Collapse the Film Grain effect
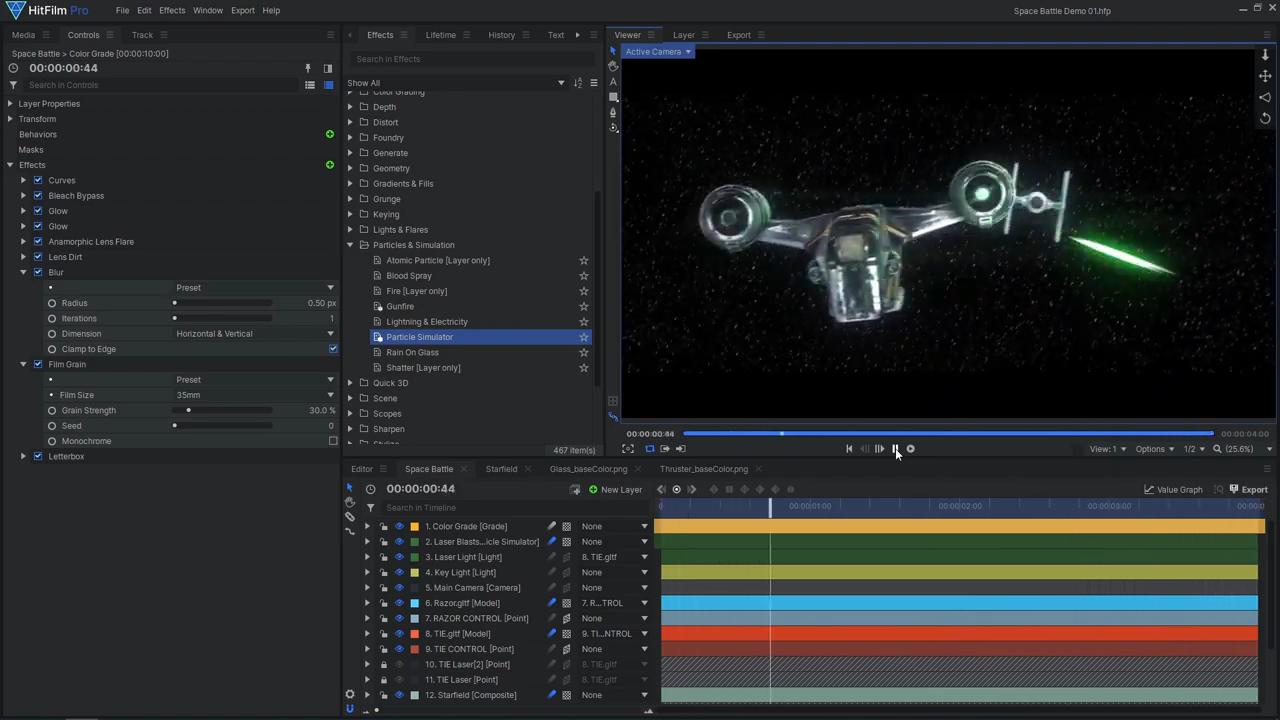Screen dimensions: 1280x720 pos(24,364)
